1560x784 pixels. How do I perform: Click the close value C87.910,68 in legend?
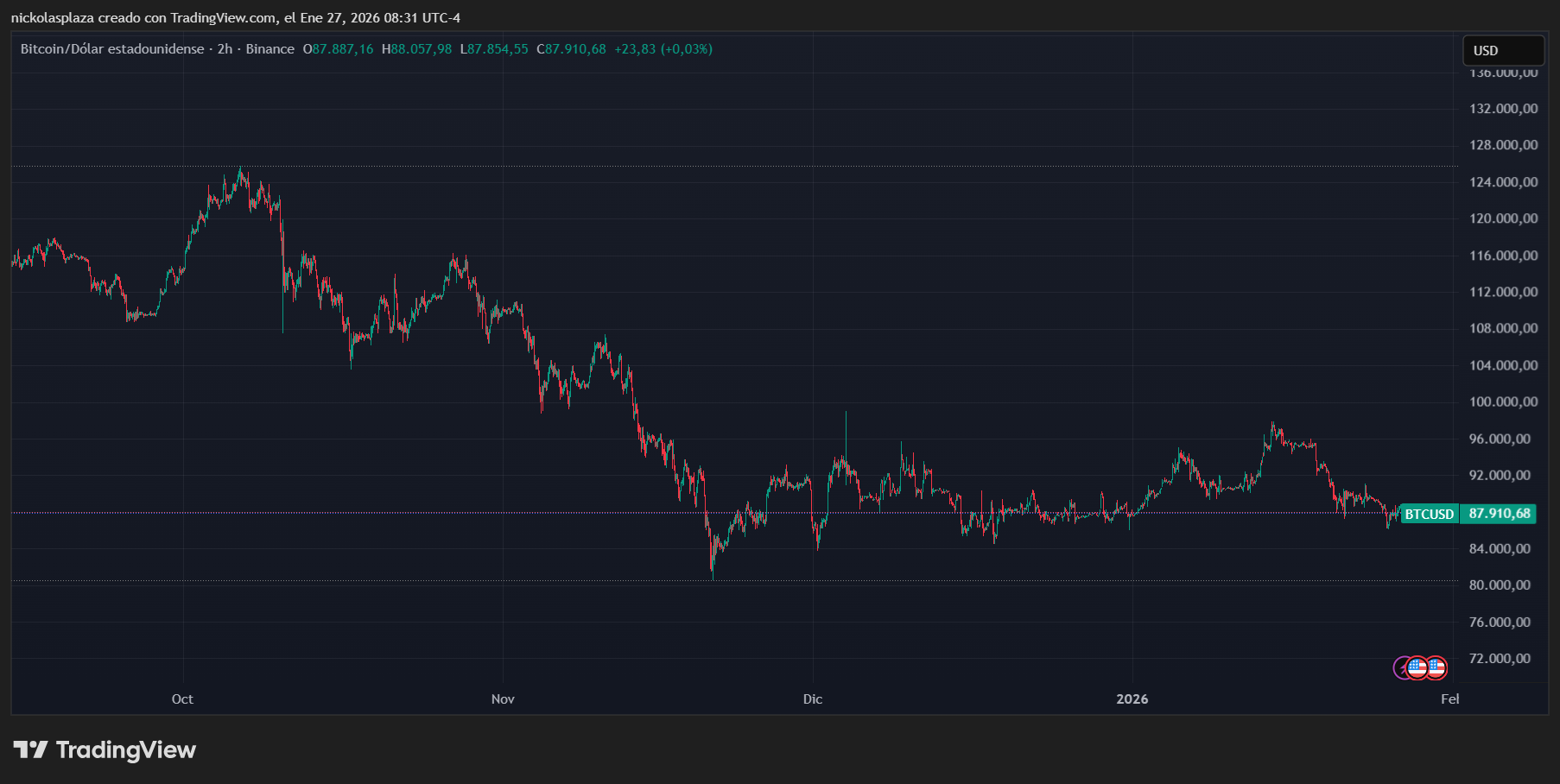click(571, 49)
